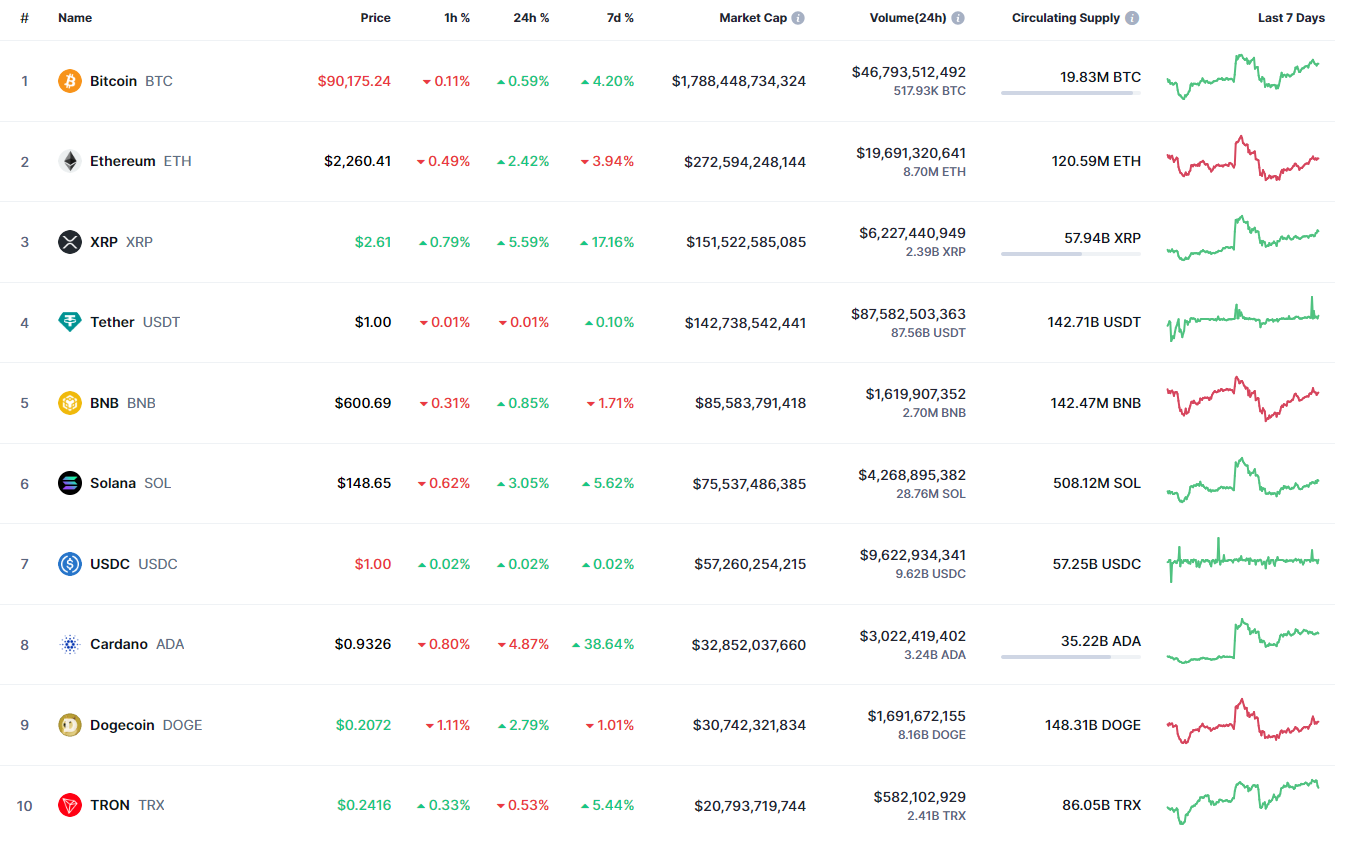Open Ethereum's last 7 days sparkline chart
Image resolution: width=1347 pixels, height=841 pixels.
point(1243,159)
